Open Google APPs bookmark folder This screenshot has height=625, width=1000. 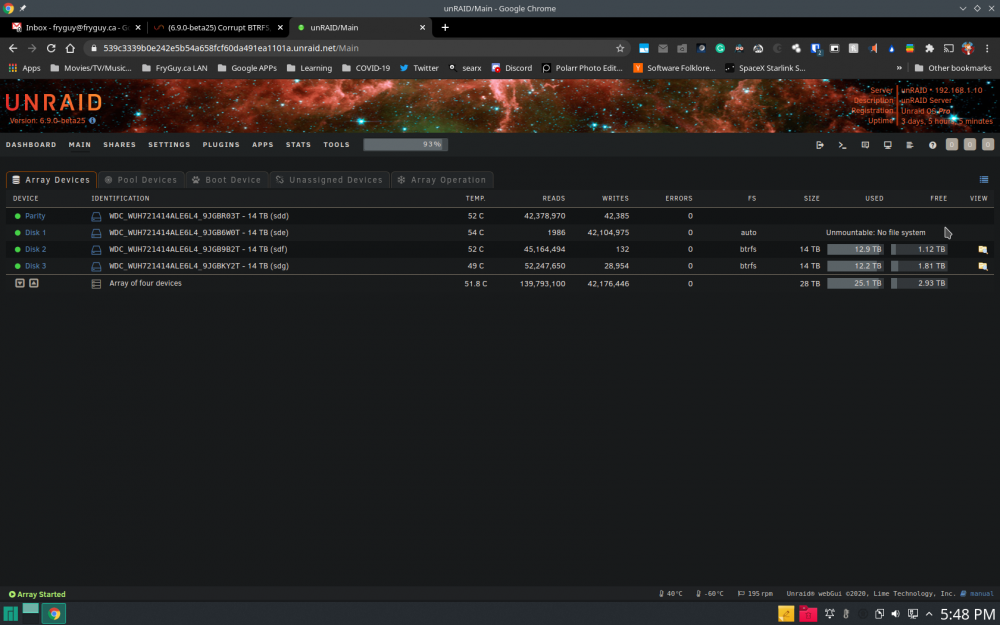tap(247, 68)
